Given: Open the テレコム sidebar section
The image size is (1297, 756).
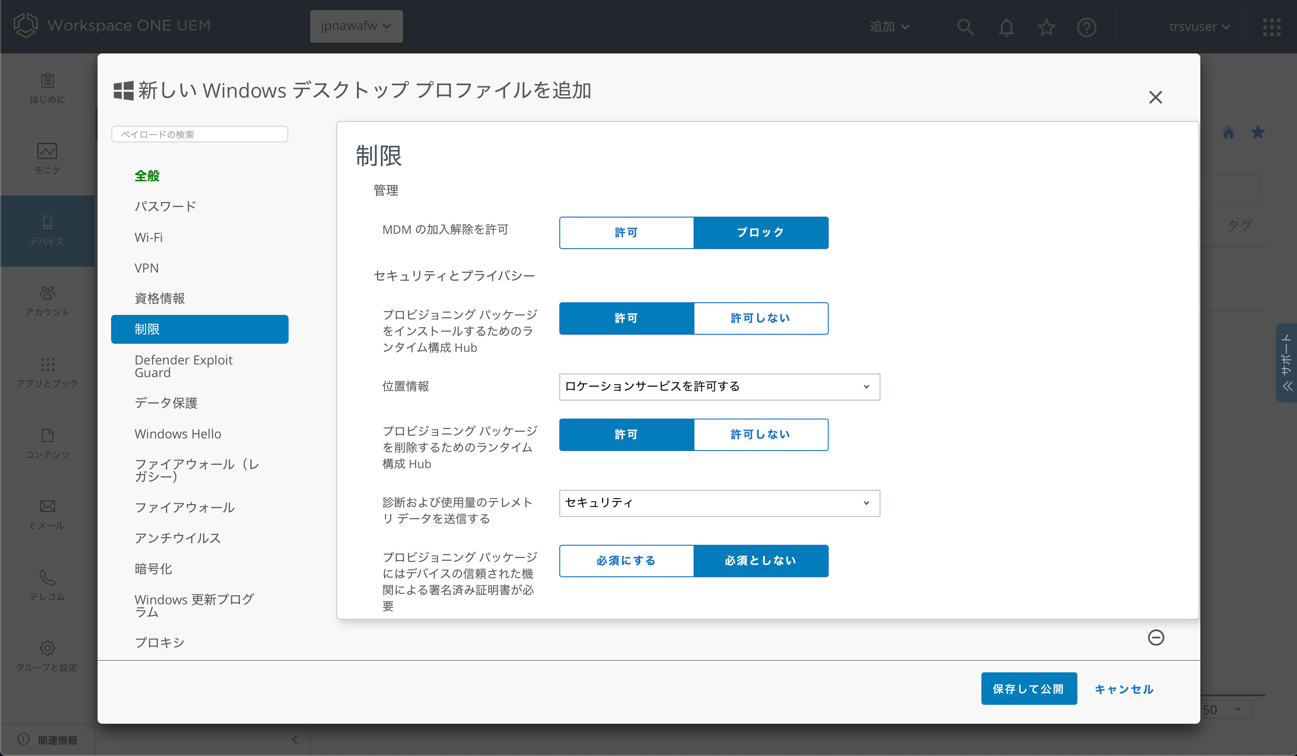Looking at the screenshot, I should pyautogui.click(x=47, y=586).
